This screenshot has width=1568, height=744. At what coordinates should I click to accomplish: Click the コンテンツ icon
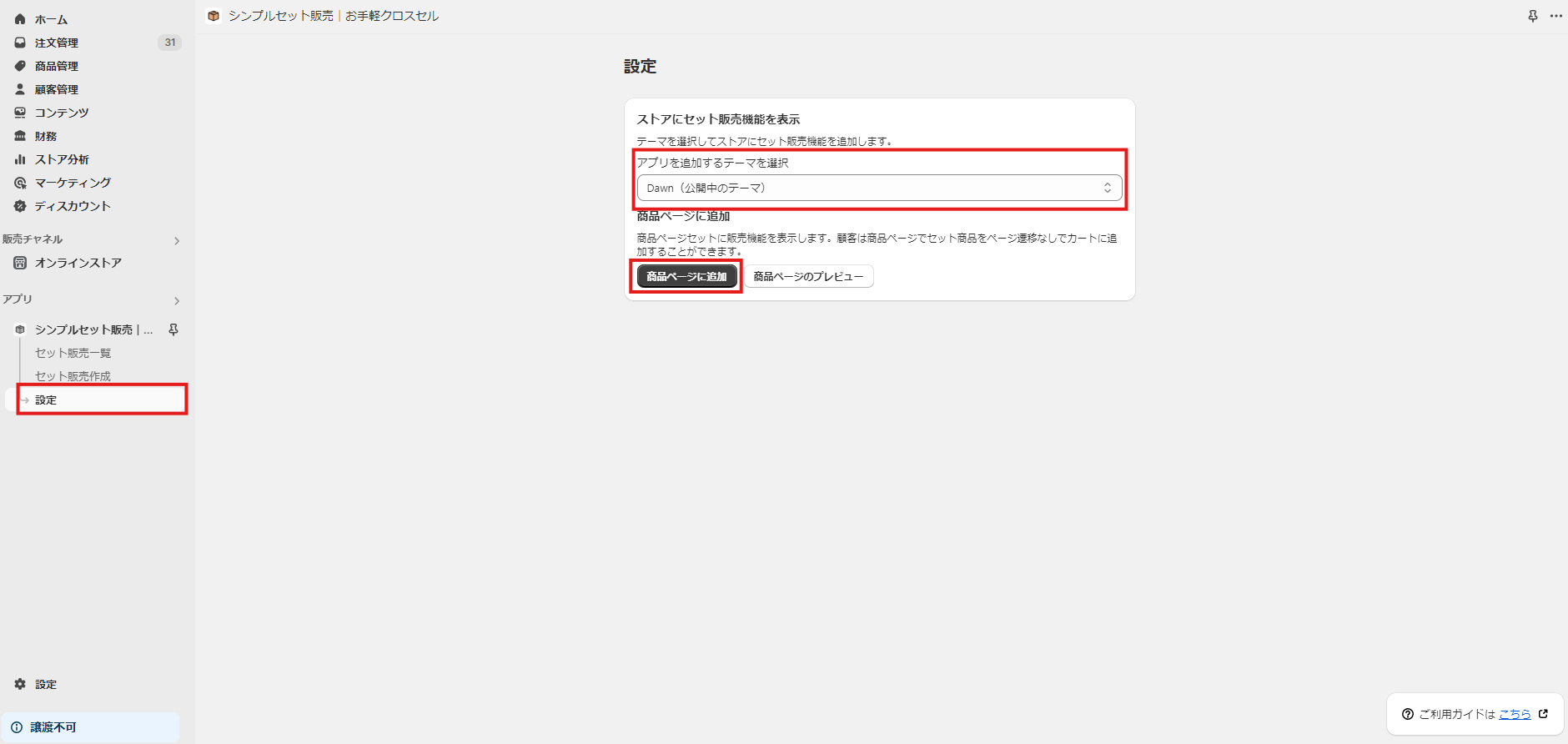(20, 113)
